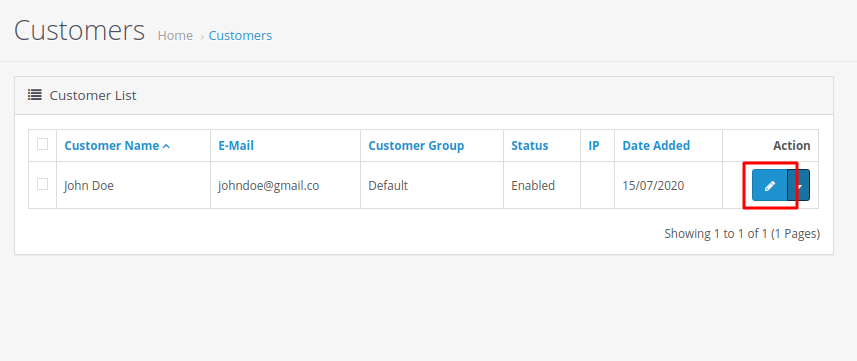This screenshot has height=361, width=857.
Task: Sort customers by Customer Group
Action: tap(416, 145)
